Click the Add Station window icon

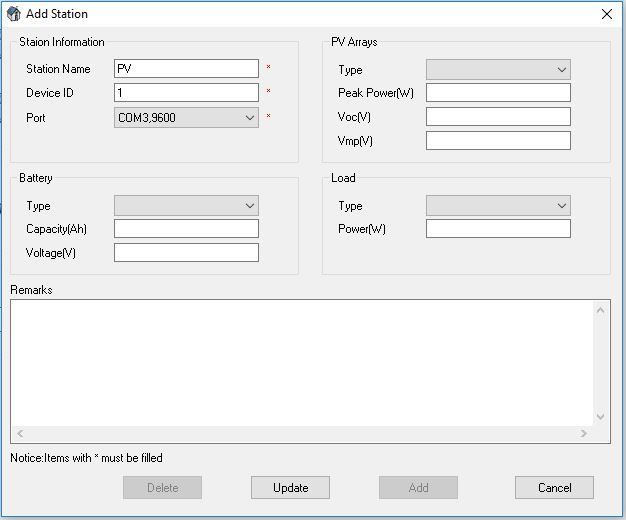13,14
